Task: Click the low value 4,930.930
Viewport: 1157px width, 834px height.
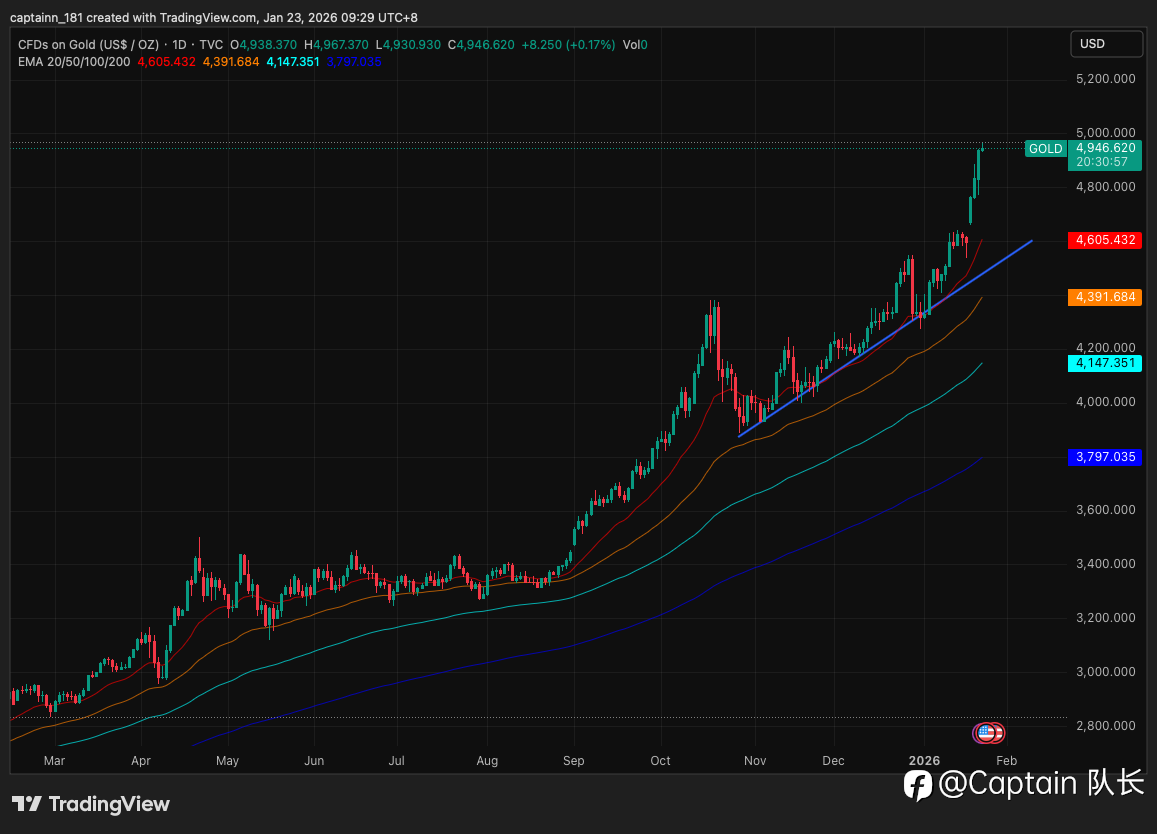Action: coord(412,45)
